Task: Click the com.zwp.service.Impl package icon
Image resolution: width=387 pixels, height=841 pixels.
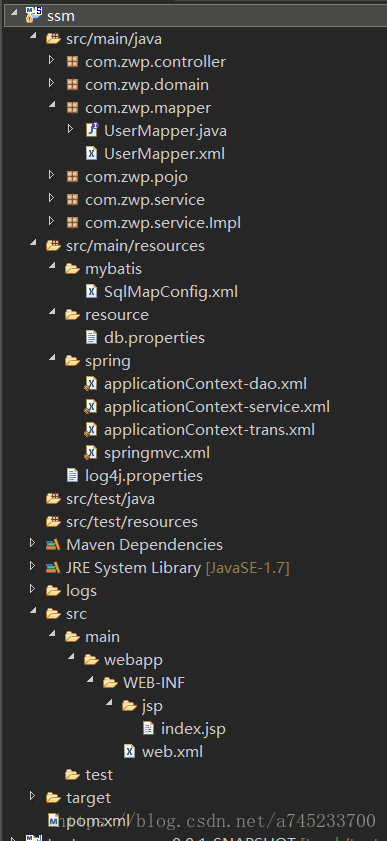Action: 72,223
